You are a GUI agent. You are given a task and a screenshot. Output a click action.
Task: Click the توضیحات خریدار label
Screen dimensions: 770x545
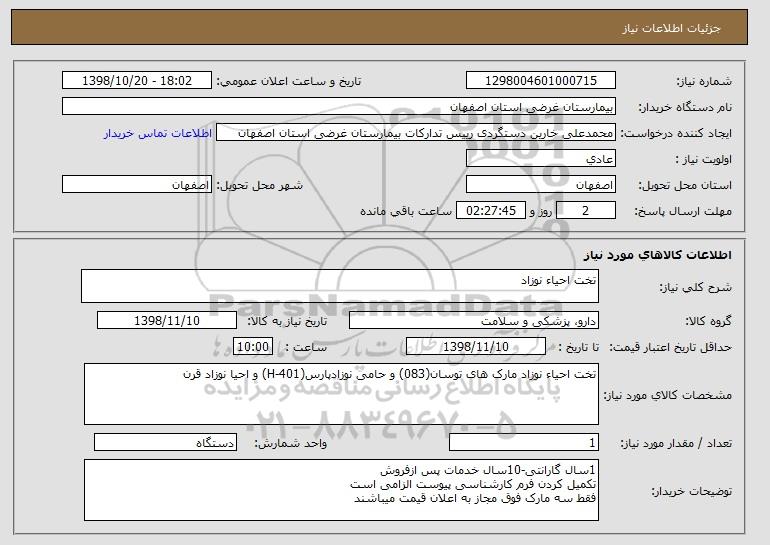point(691,491)
